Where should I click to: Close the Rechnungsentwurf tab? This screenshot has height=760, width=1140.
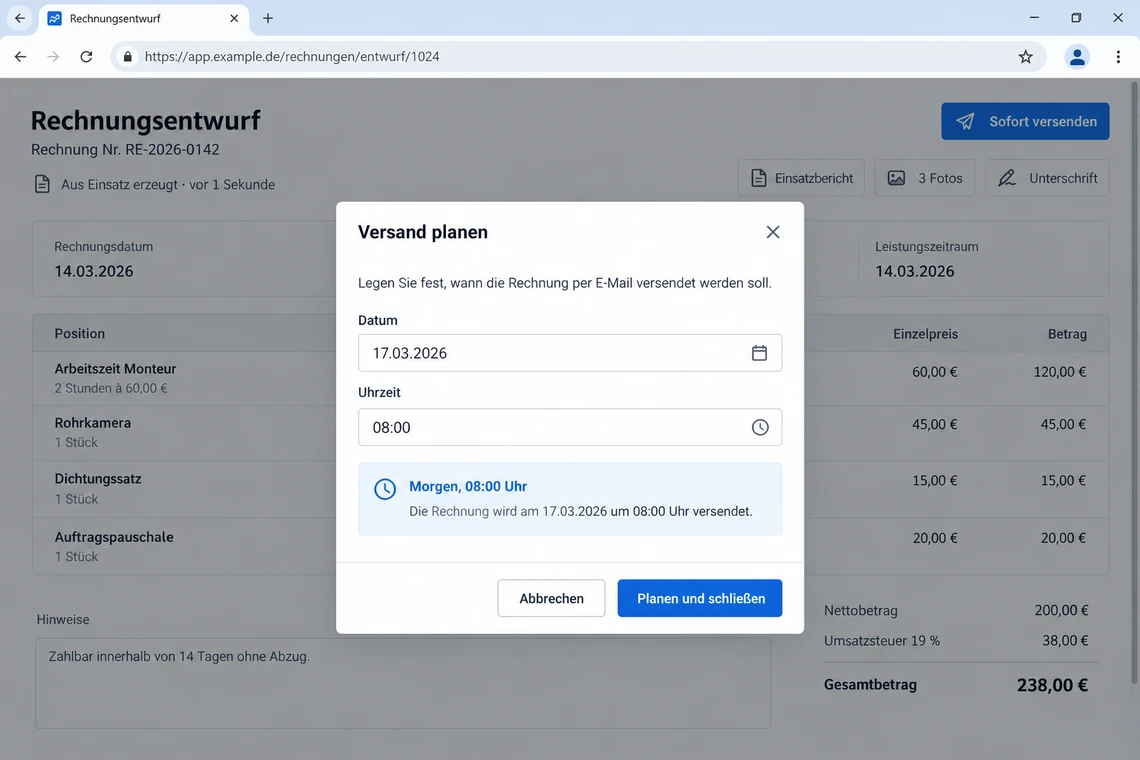234,18
